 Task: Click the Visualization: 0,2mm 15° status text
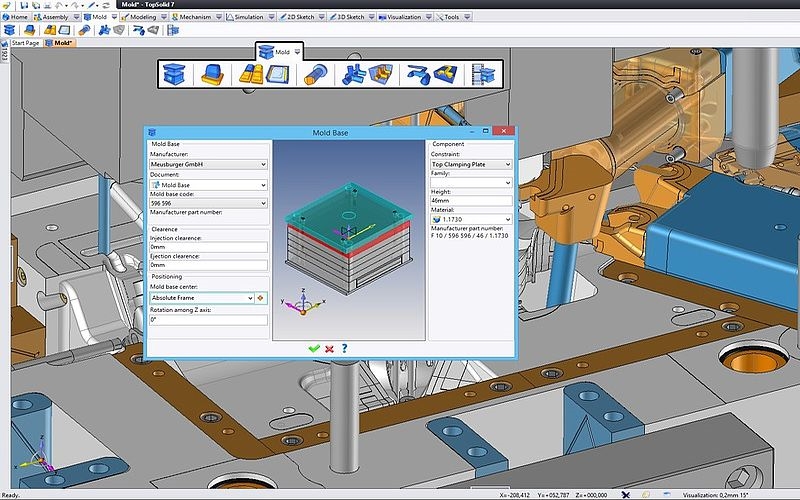(x=715, y=495)
